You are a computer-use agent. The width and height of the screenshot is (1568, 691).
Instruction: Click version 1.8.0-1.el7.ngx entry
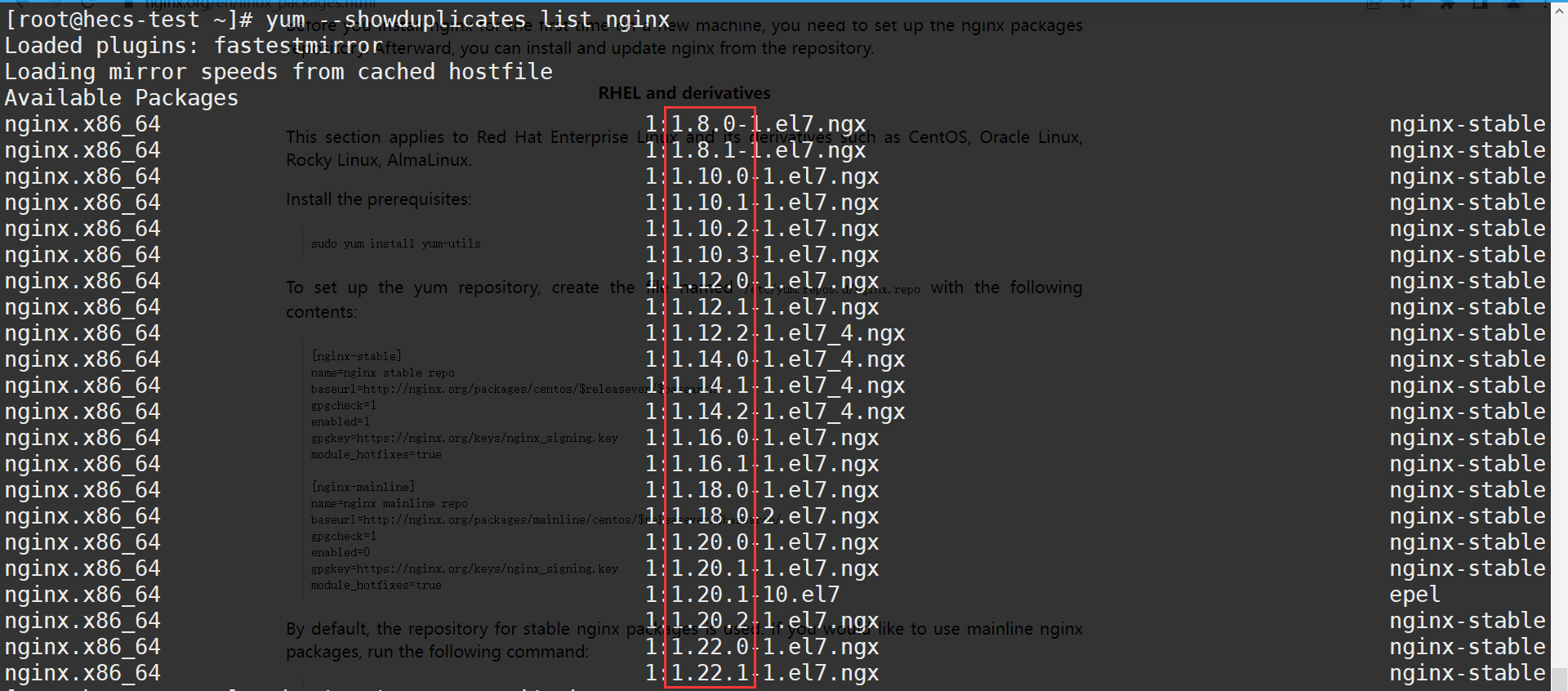coord(755,124)
